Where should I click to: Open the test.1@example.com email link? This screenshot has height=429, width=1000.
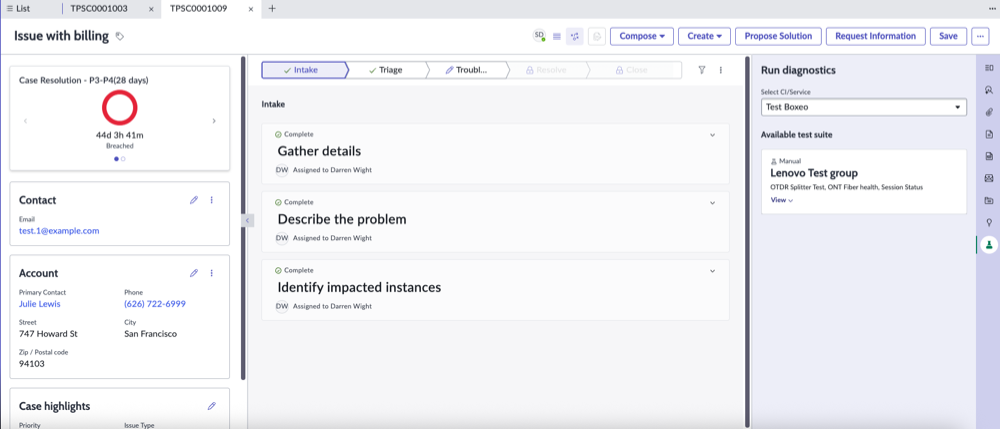[x=59, y=231]
